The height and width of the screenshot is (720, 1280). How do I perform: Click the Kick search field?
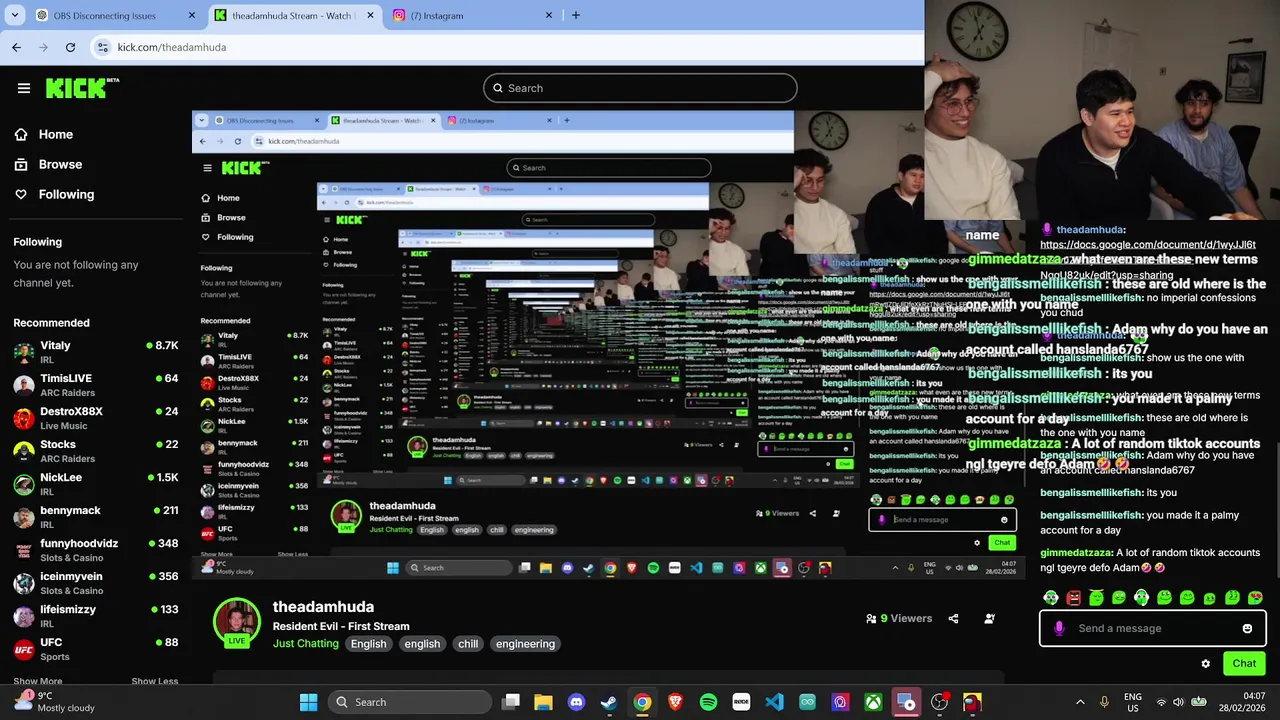(640, 88)
